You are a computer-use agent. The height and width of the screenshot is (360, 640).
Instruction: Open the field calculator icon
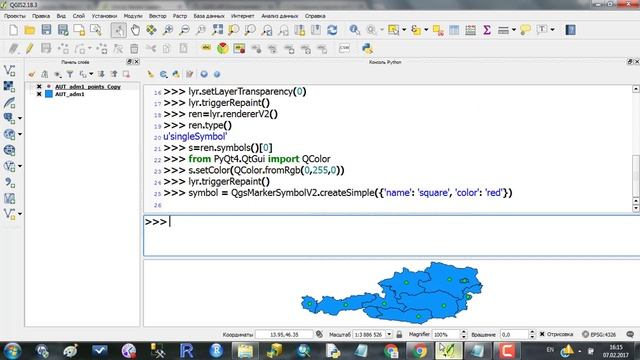[x=470, y=30]
